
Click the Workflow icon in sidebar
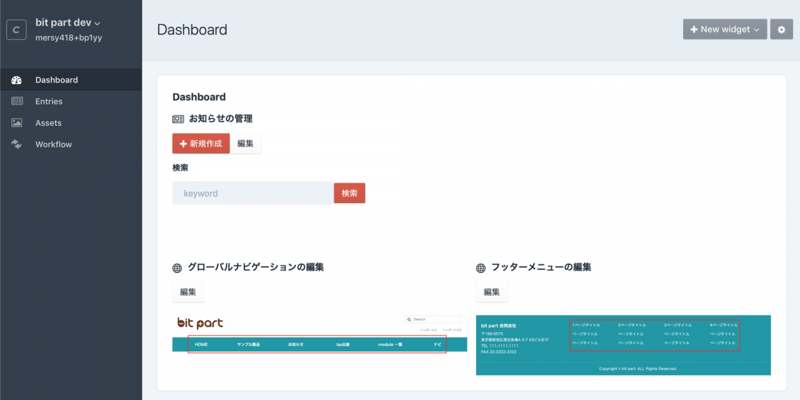[x=16, y=144]
